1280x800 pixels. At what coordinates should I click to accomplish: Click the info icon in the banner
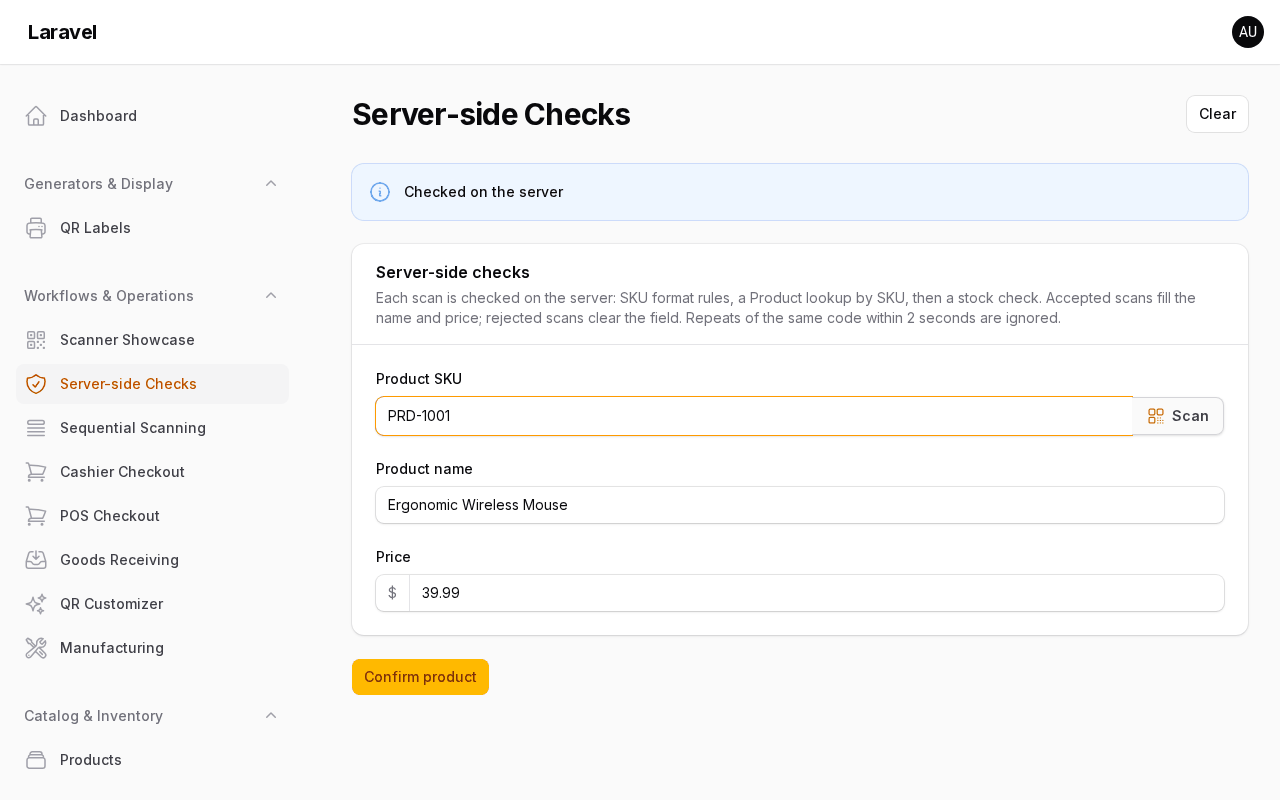point(380,192)
